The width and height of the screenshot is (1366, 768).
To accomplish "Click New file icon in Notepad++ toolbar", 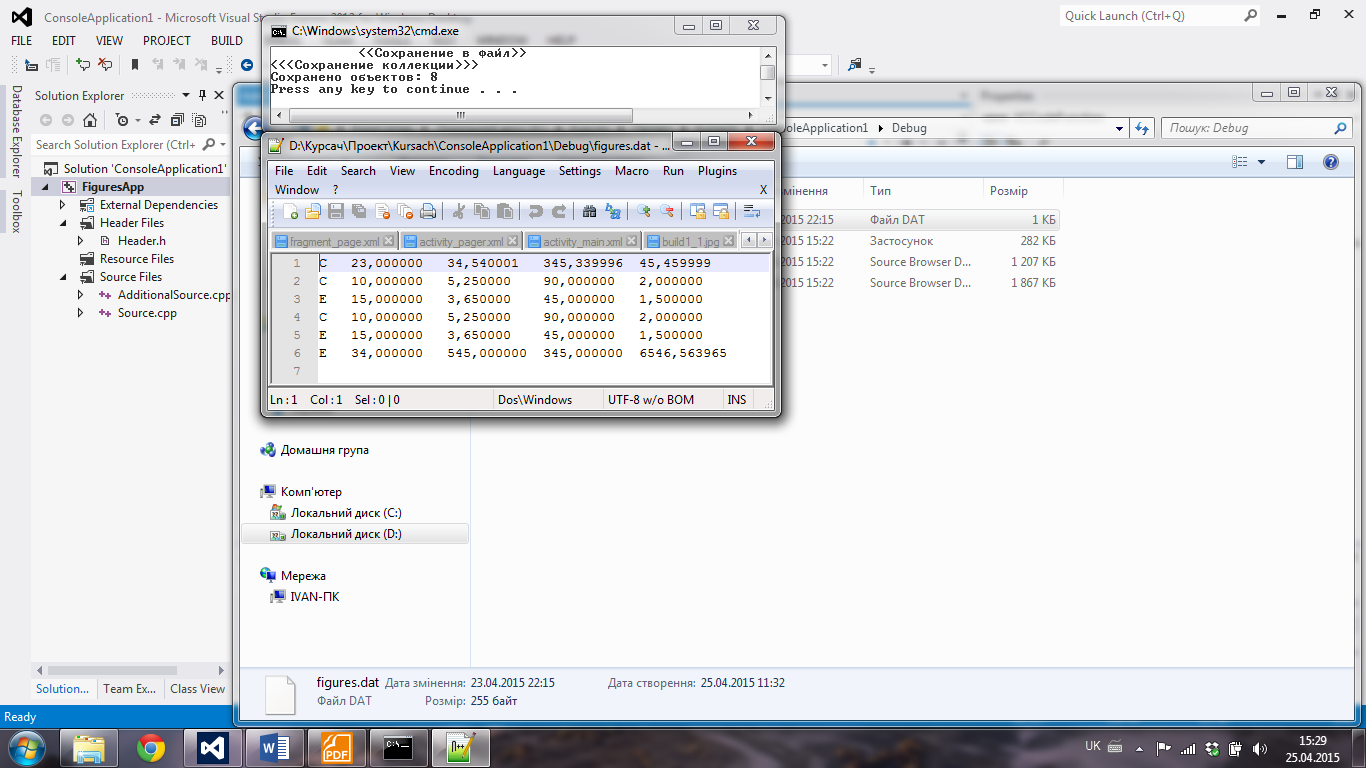I will click(x=290, y=211).
